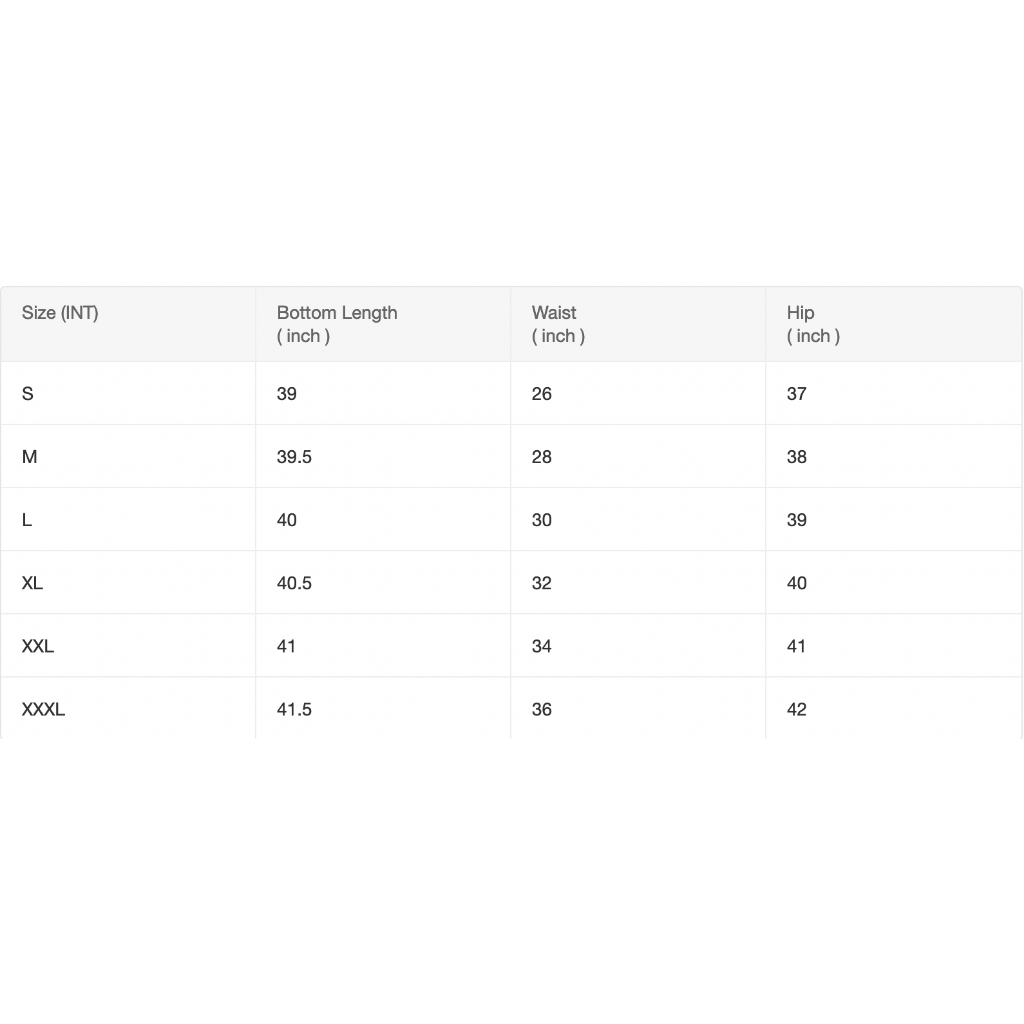Choose the L size row label
Screen dimensions: 1024x1024
(x=27, y=520)
